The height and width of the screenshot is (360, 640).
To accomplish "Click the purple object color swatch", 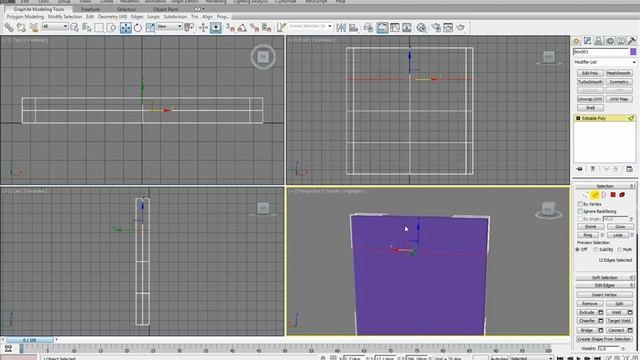I will [633, 52].
